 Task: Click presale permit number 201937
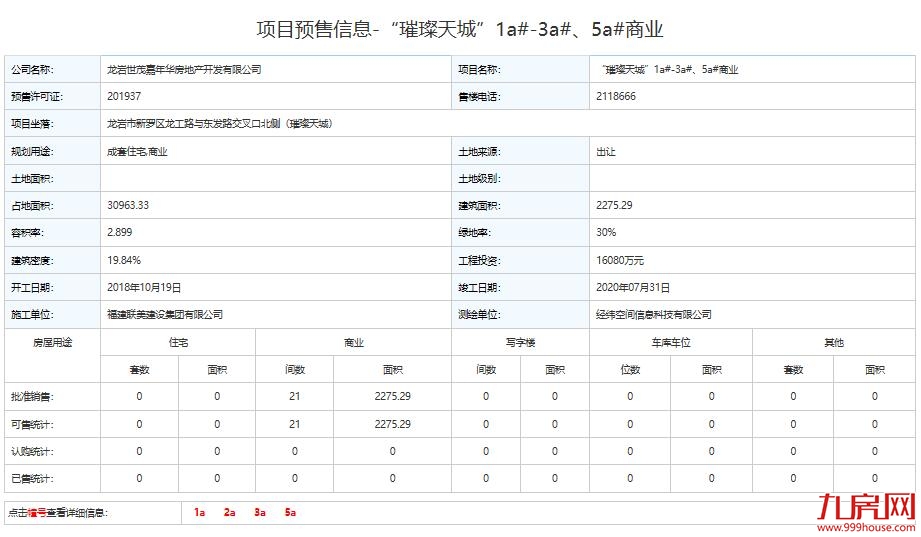point(124,96)
